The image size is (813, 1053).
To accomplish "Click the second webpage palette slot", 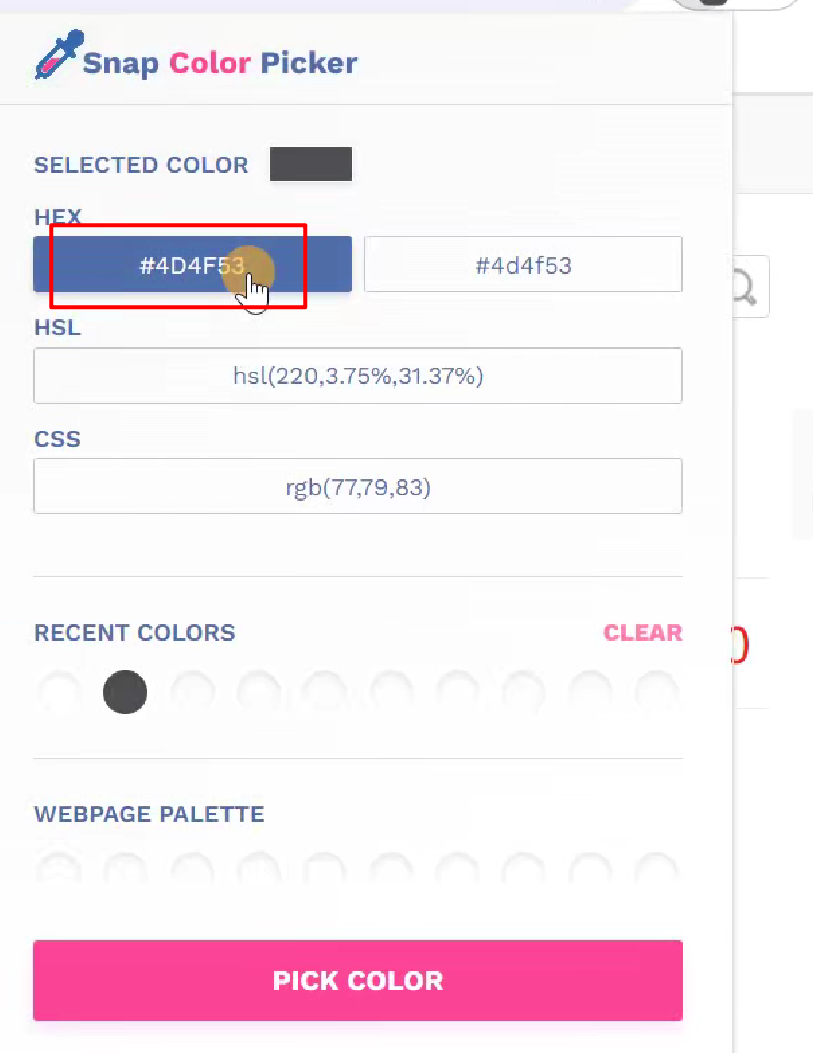I will tap(125, 870).
